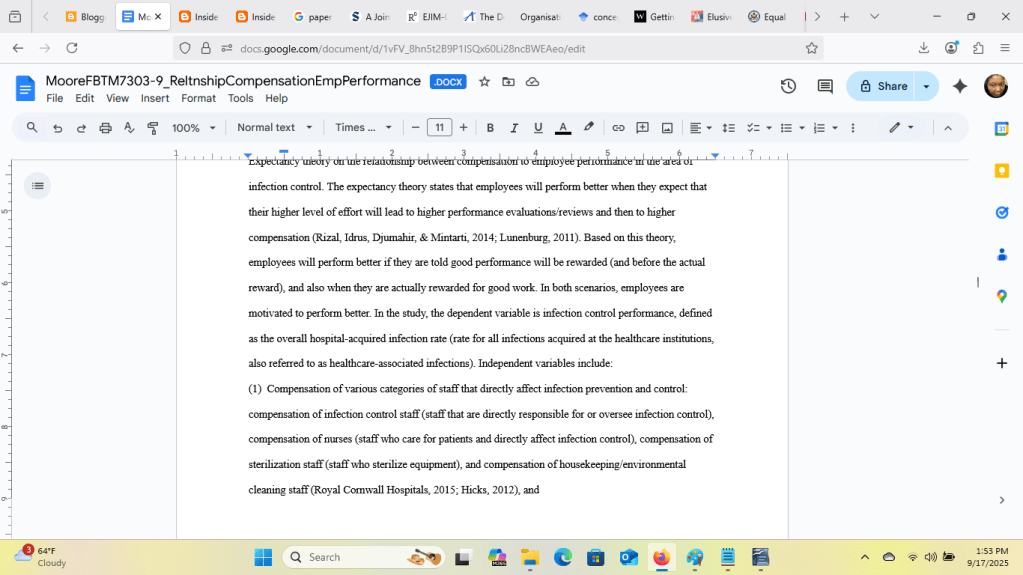Expand the Times font dropdown
1023x575 pixels.
coord(363,128)
